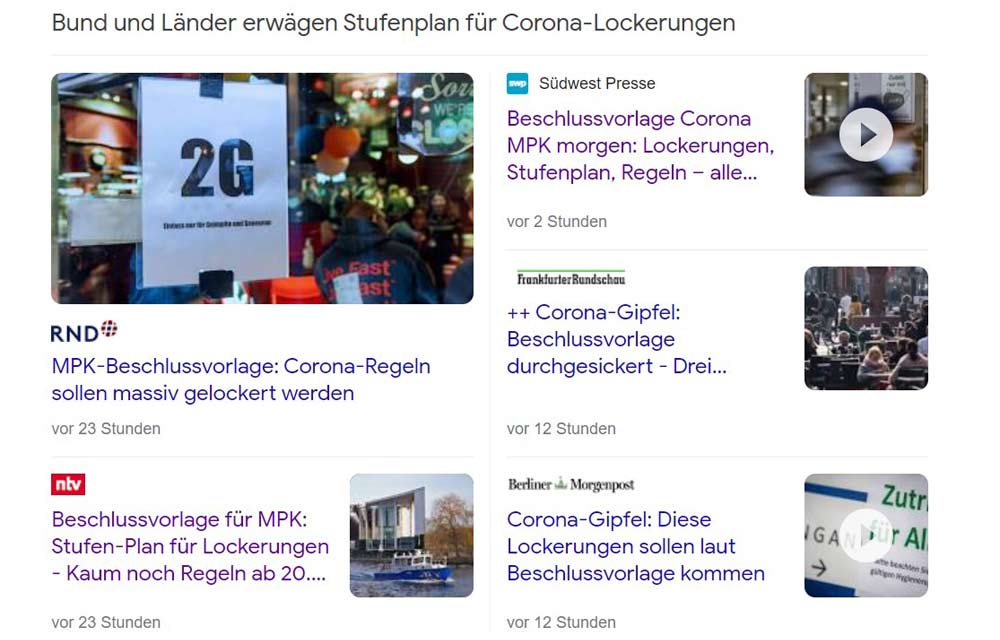Click the 'Bund und Länder erwägen Stufenplan' heading
The width and height of the screenshot is (1000, 640).
click(x=393, y=23)
